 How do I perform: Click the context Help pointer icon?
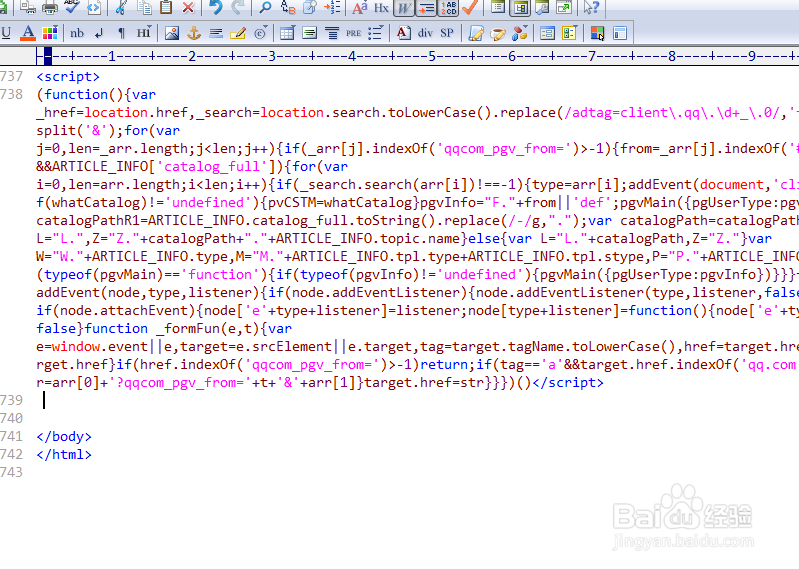point(592,7)
